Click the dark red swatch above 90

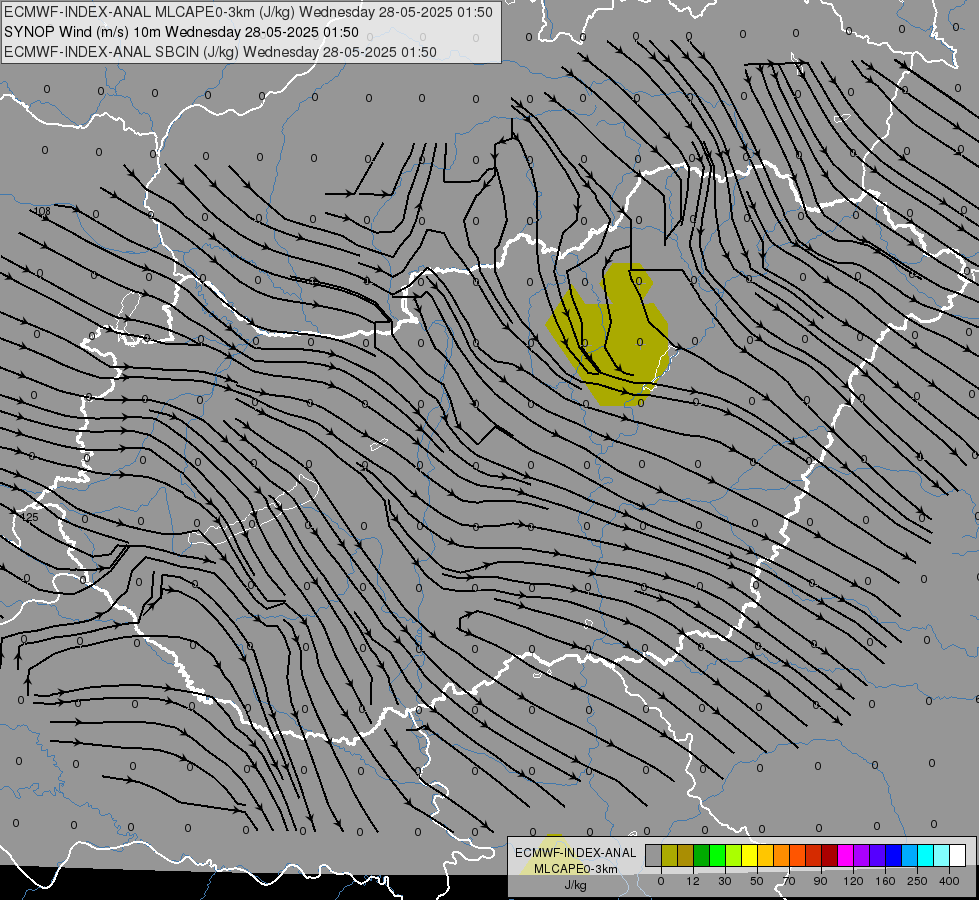pos(829,855)
